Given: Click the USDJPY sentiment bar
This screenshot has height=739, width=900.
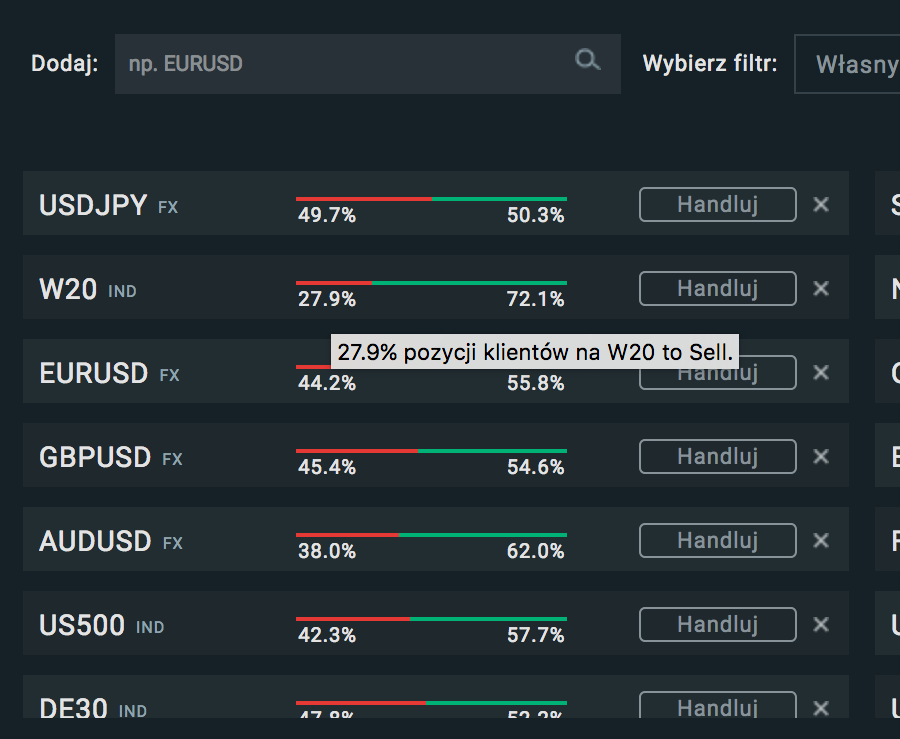Looking at the screenshot, I should 431,199.
